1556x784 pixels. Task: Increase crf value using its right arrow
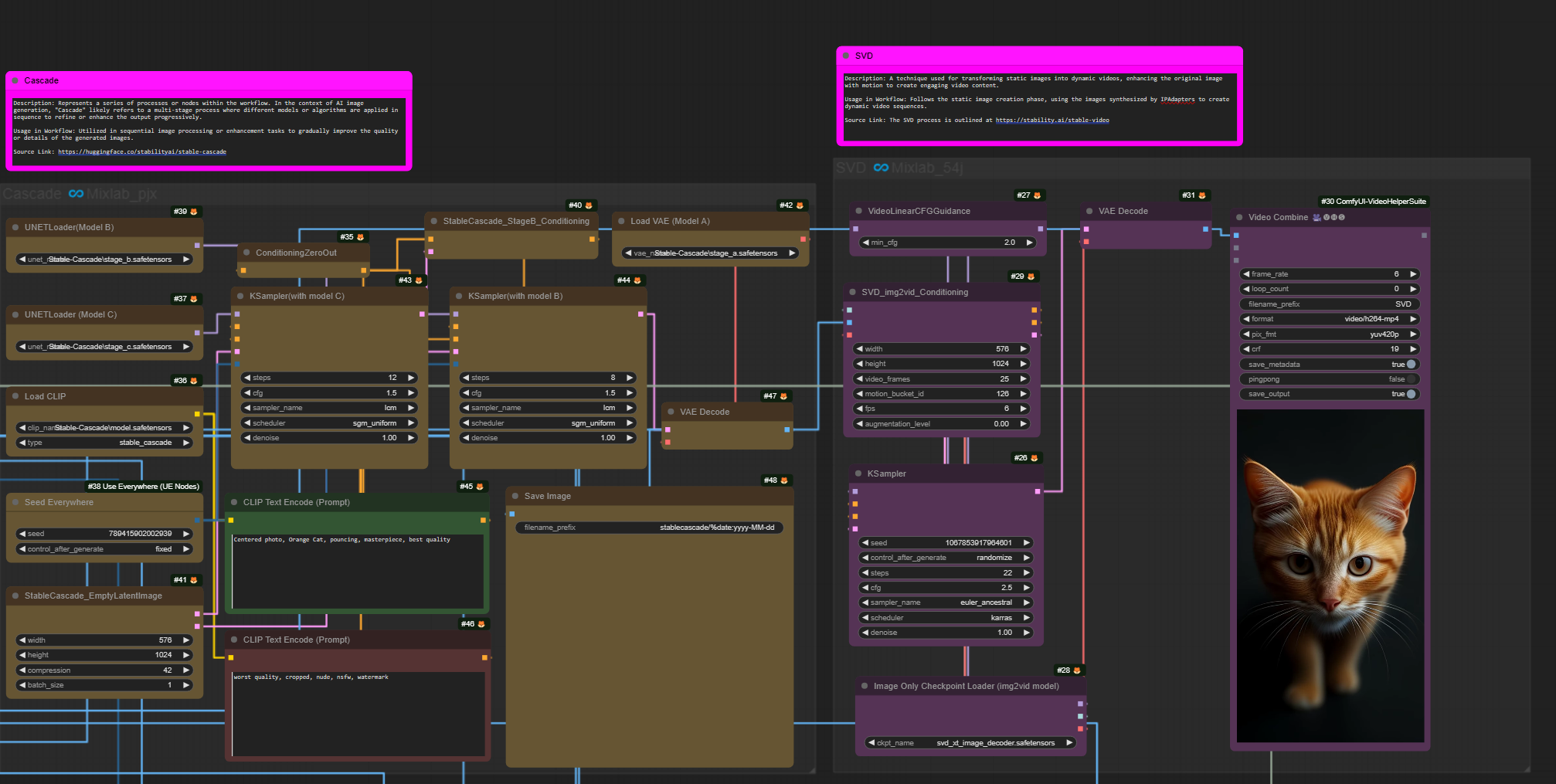1413,349
